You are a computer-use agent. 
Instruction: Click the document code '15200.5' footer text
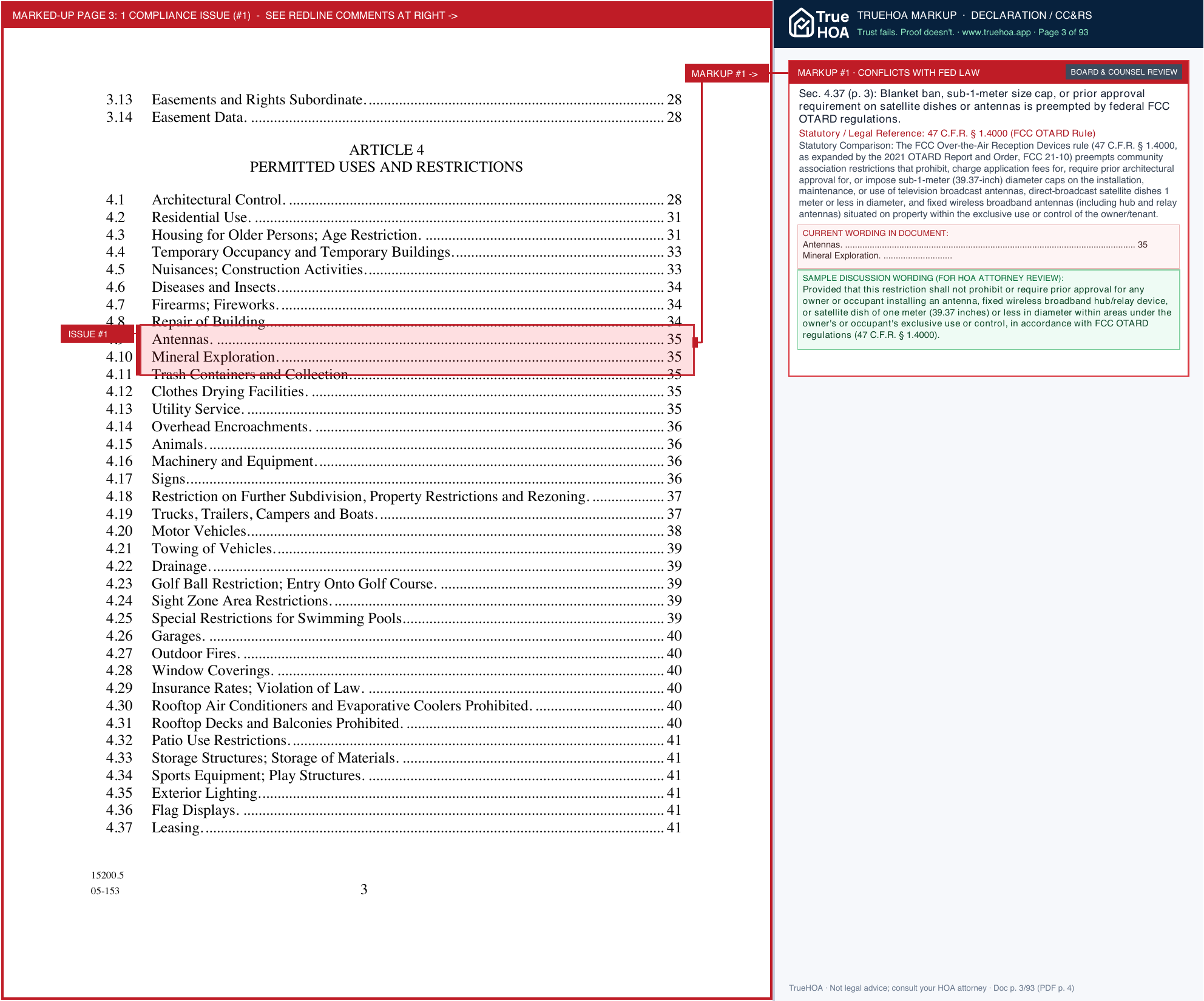coord(107,875)
